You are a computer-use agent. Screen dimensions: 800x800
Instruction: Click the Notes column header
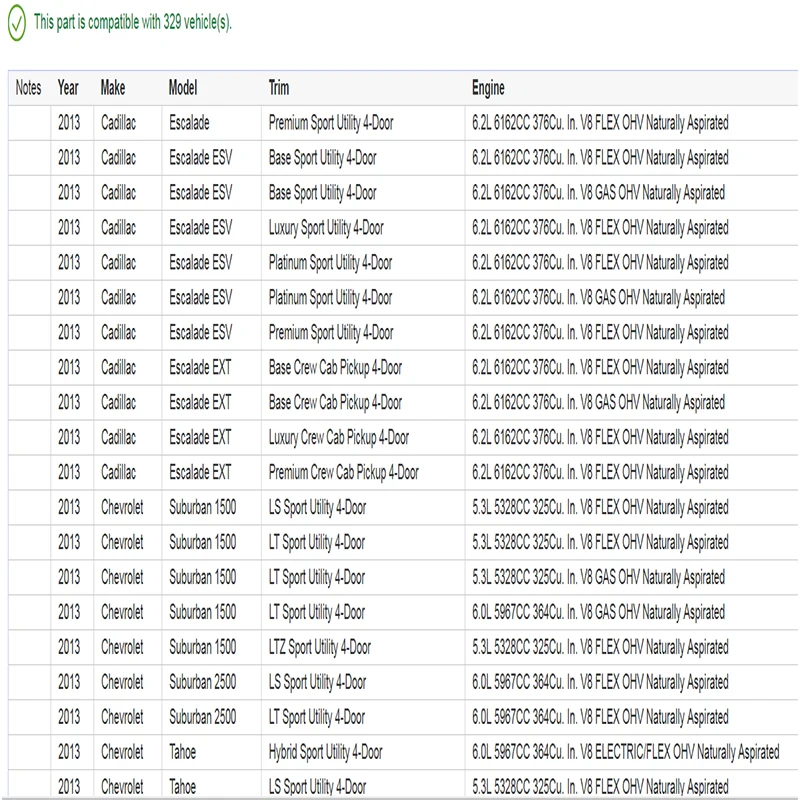point(29,88)
